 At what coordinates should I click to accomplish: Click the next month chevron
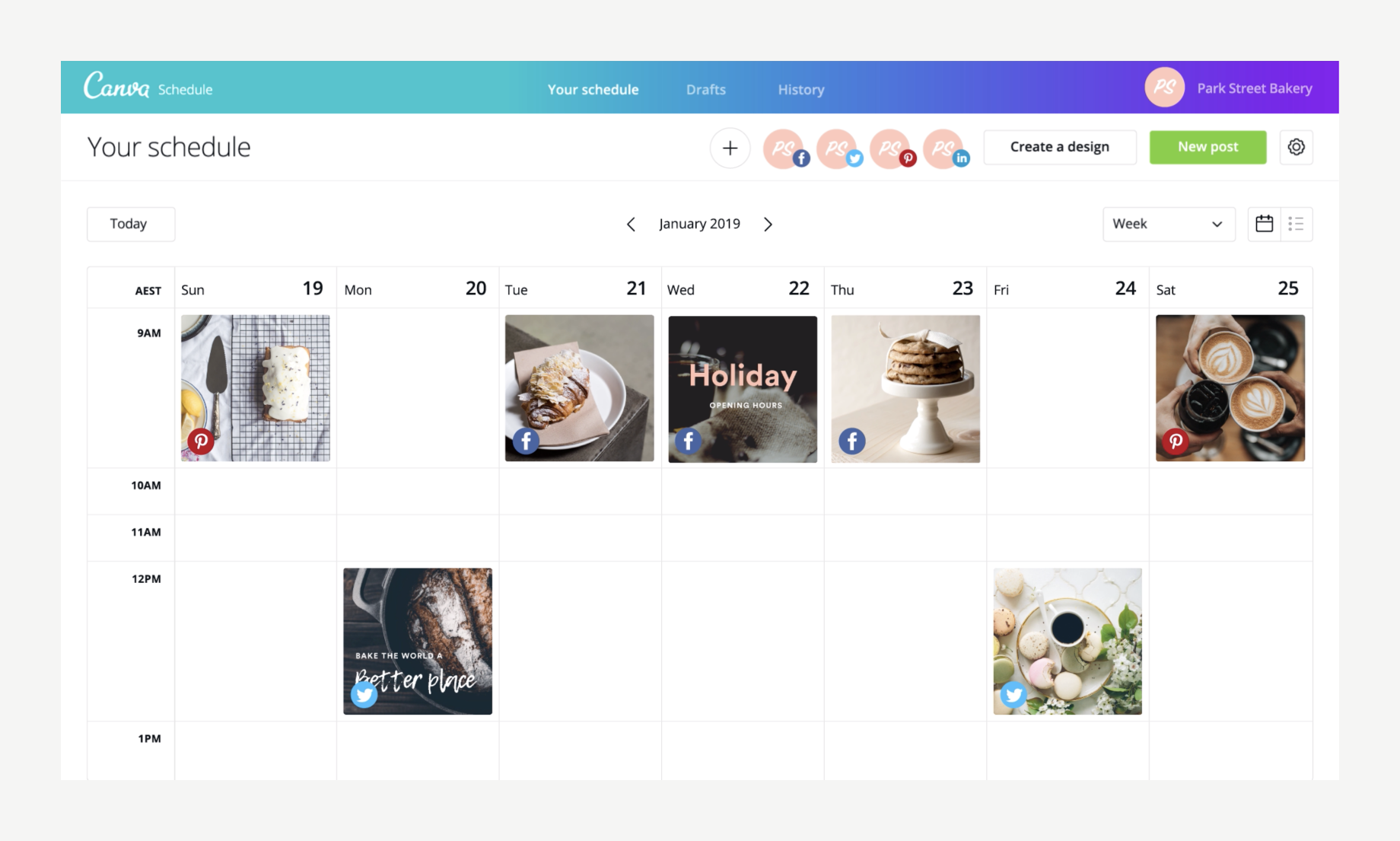tap(768, 224)
